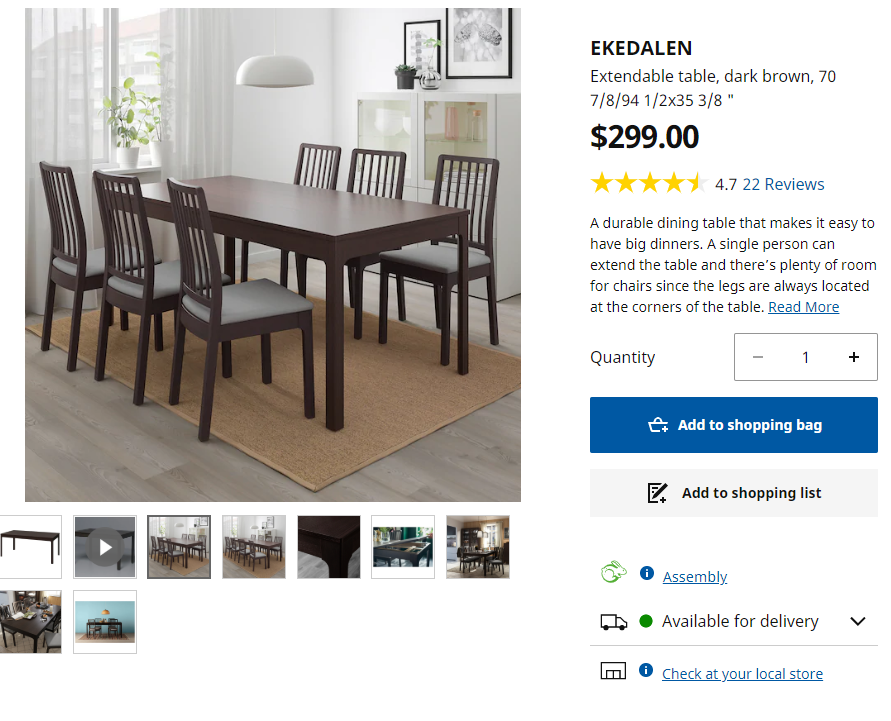The width and height of the screenshot is (891, 721).
Task: Click the delivery truck icon
Action: pyautogui.click(x=614, y=622)
